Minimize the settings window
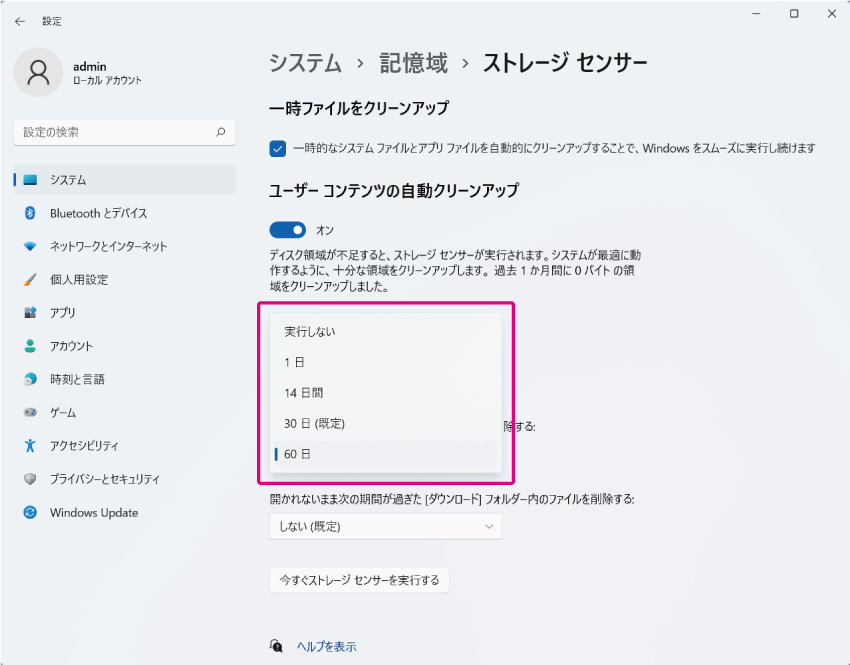This screenshot has height=665, width=850. 756,14
